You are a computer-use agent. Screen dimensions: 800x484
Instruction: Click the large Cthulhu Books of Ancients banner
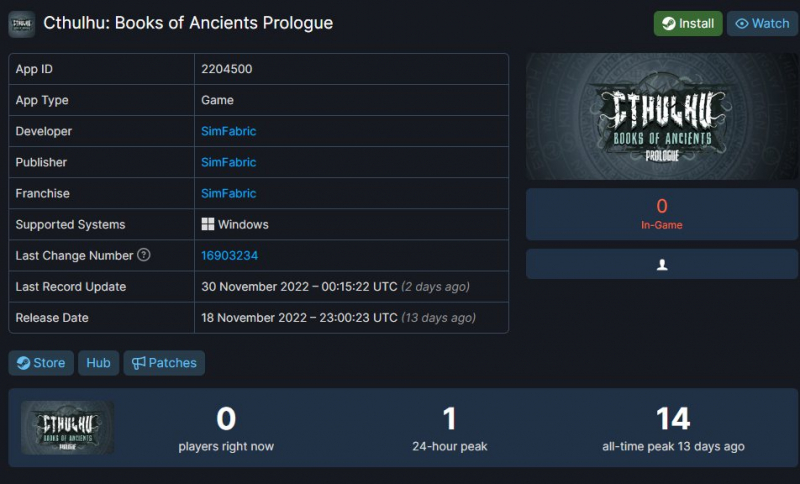662,116
